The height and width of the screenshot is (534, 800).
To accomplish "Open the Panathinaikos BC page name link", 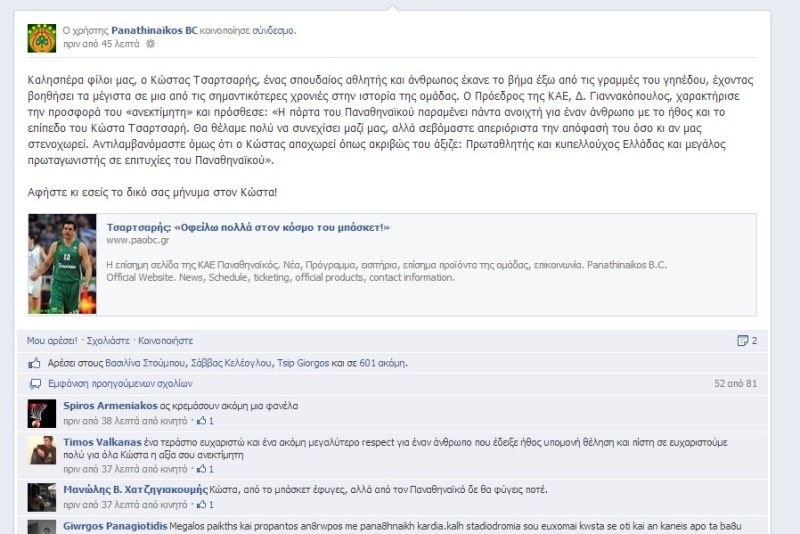I will 154,30.
